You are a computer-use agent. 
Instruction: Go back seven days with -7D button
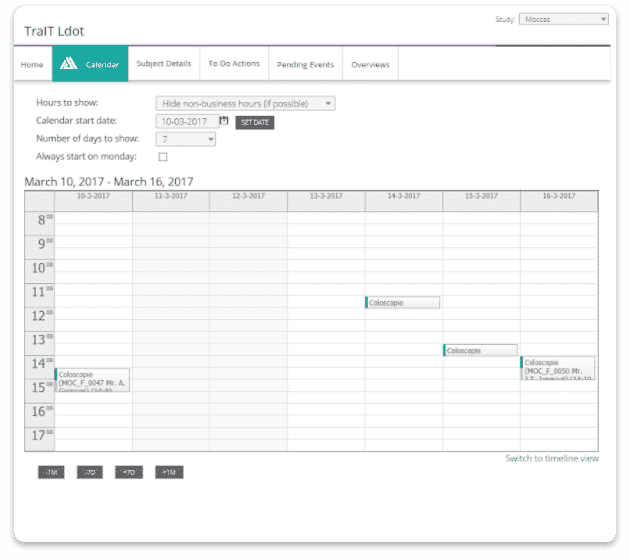tap(90, 472)
